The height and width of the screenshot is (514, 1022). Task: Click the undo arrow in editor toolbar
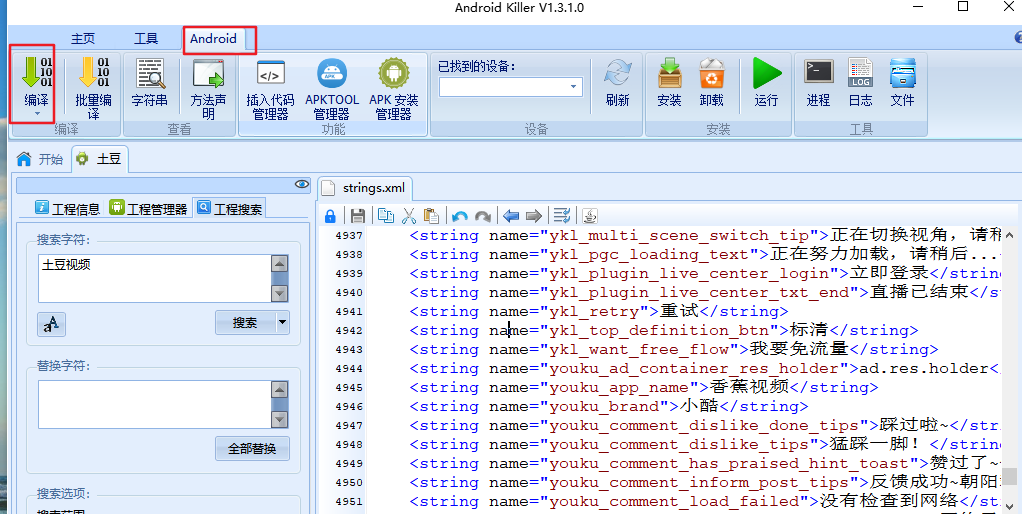(x=459, y=216)
